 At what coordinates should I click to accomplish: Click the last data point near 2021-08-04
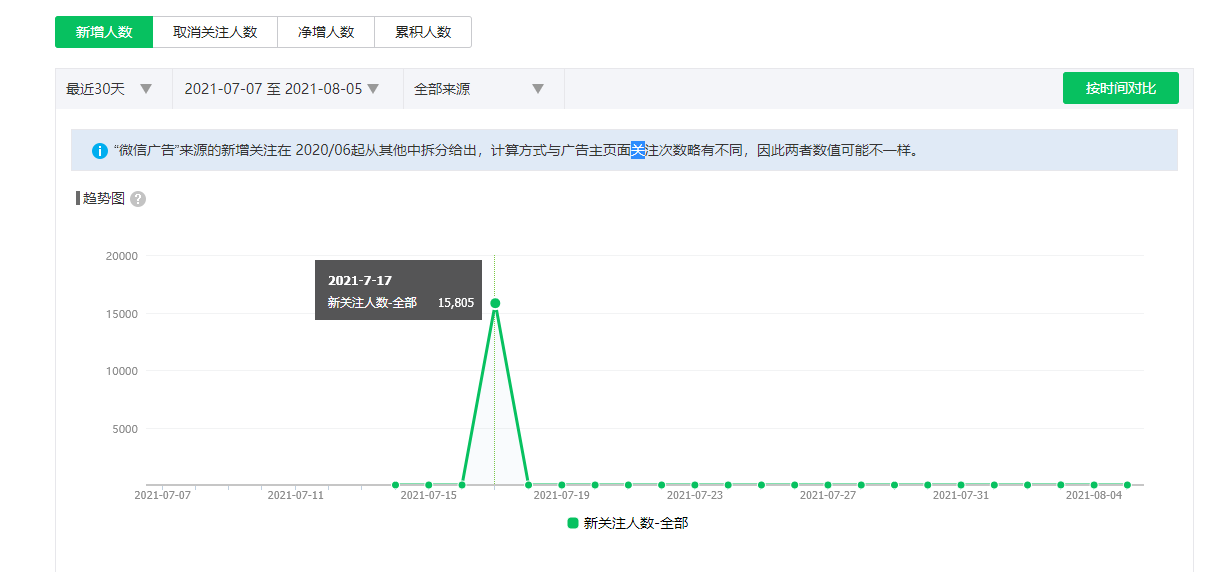point(1127,485)
